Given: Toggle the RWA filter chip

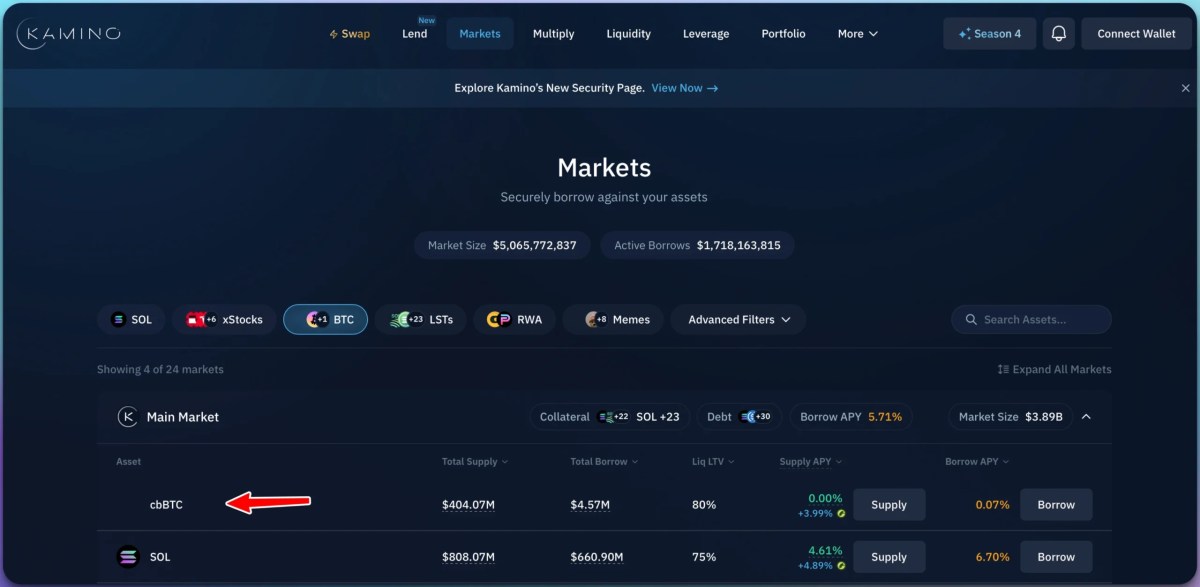Looking at the screenshot, I should pyautogui.click(x=514, y=320).
